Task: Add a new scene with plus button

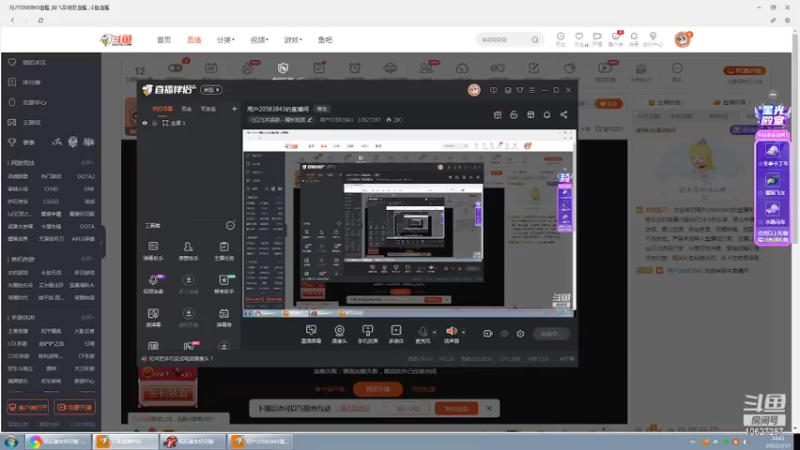Action: [x=234, y=109]
